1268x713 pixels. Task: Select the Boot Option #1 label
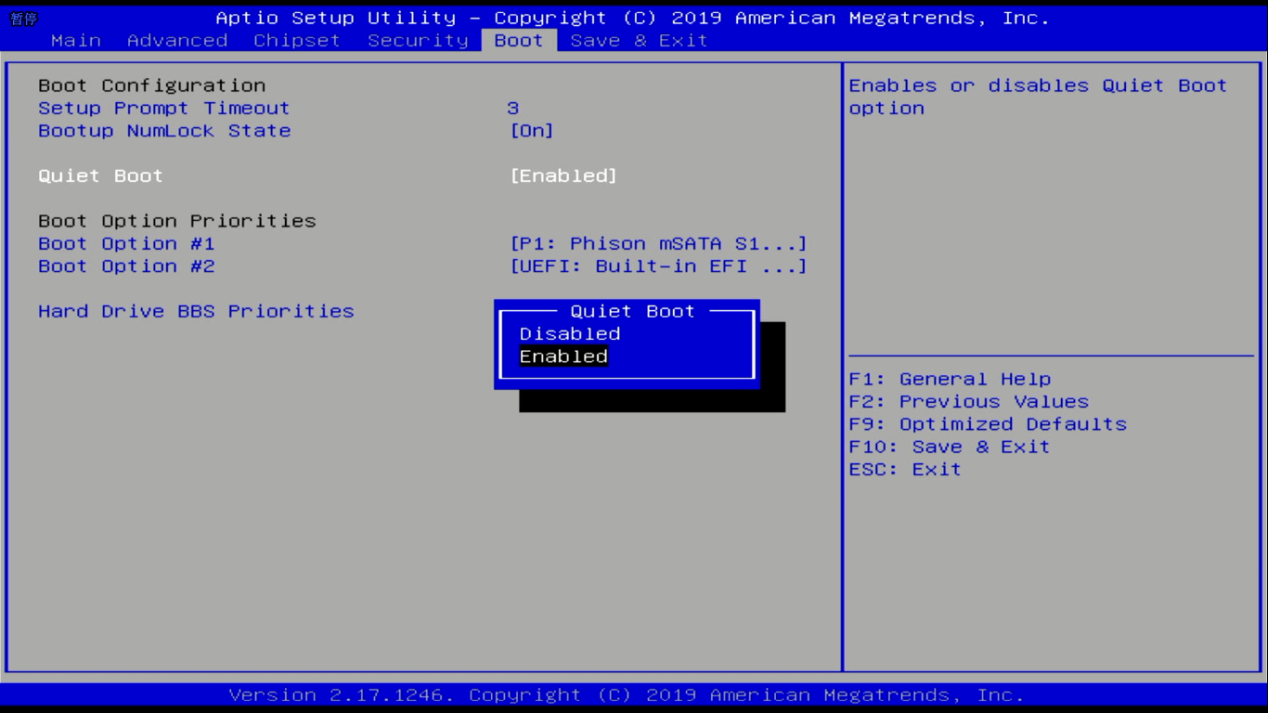[x=126, y=244]
